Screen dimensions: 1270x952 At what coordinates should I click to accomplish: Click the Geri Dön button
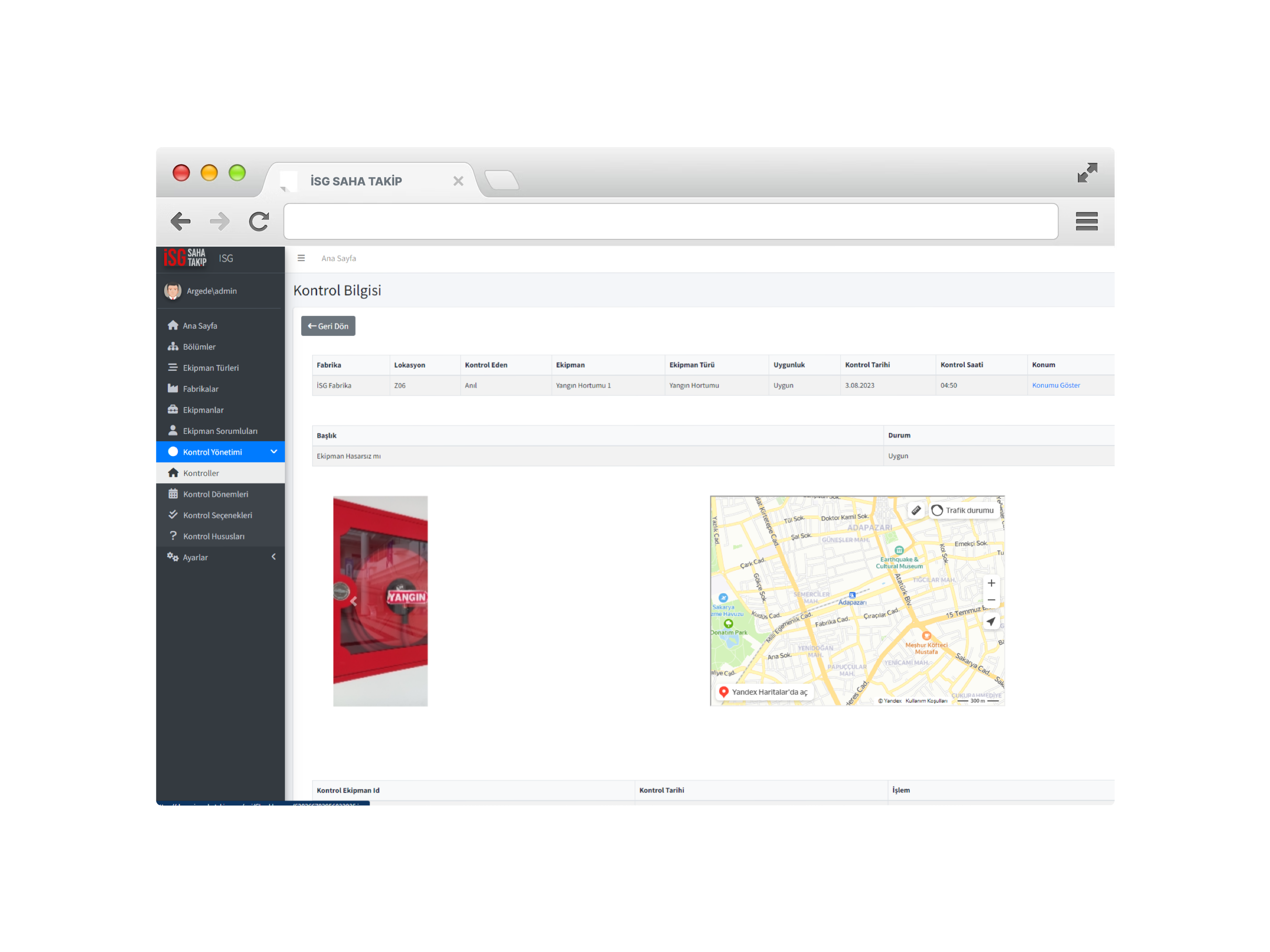328,326
